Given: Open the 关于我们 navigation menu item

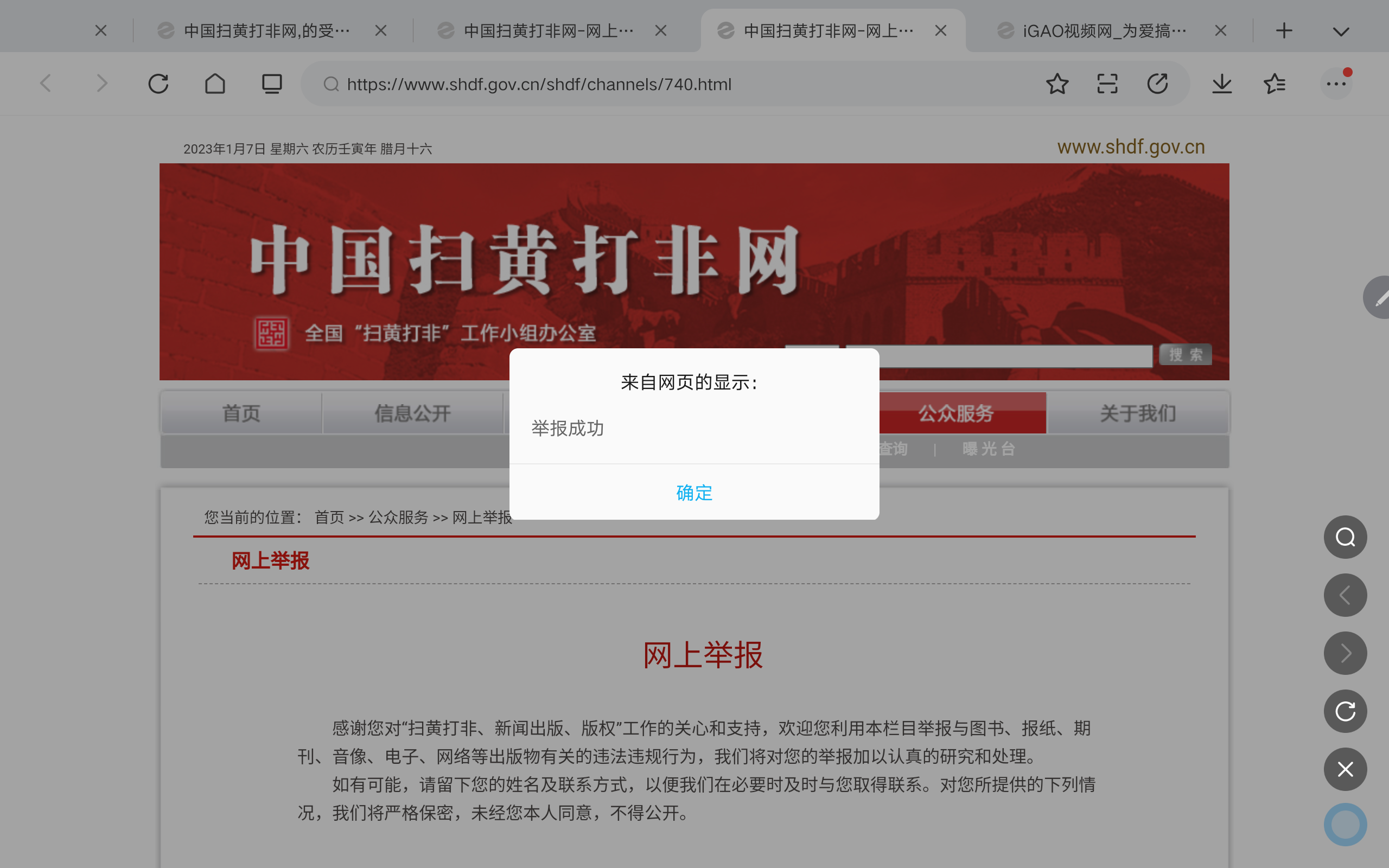Looking at the screenshot, I should coord(1138,413).
